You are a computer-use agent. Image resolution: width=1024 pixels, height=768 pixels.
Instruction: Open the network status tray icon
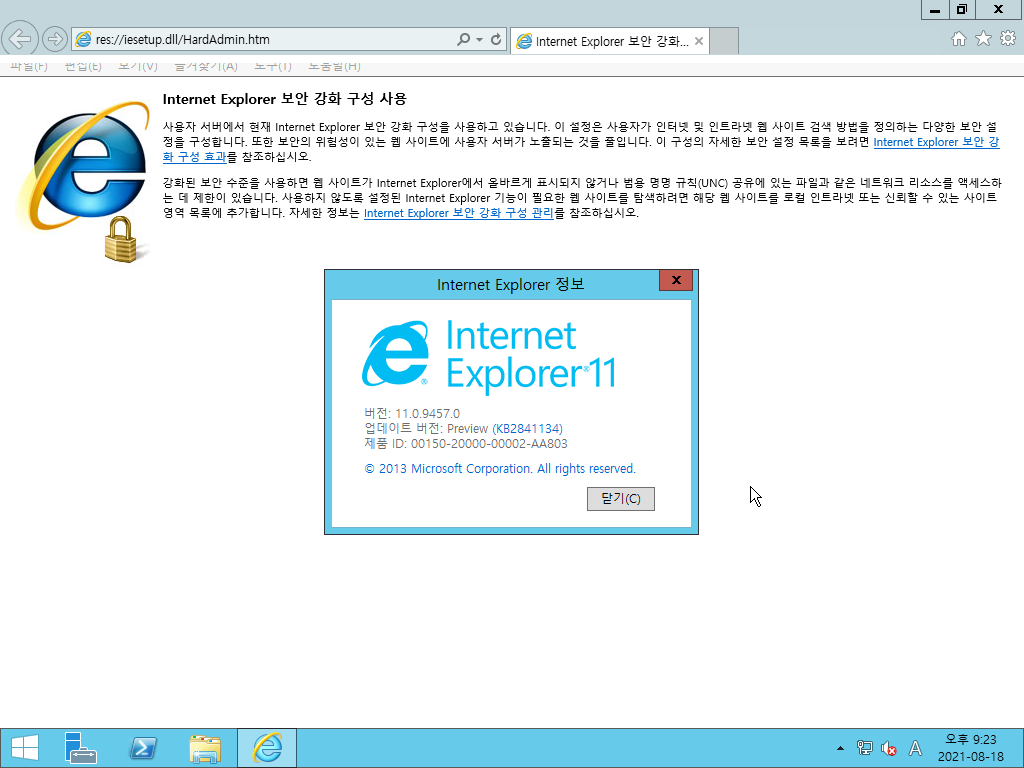click(x=864, y=748)
